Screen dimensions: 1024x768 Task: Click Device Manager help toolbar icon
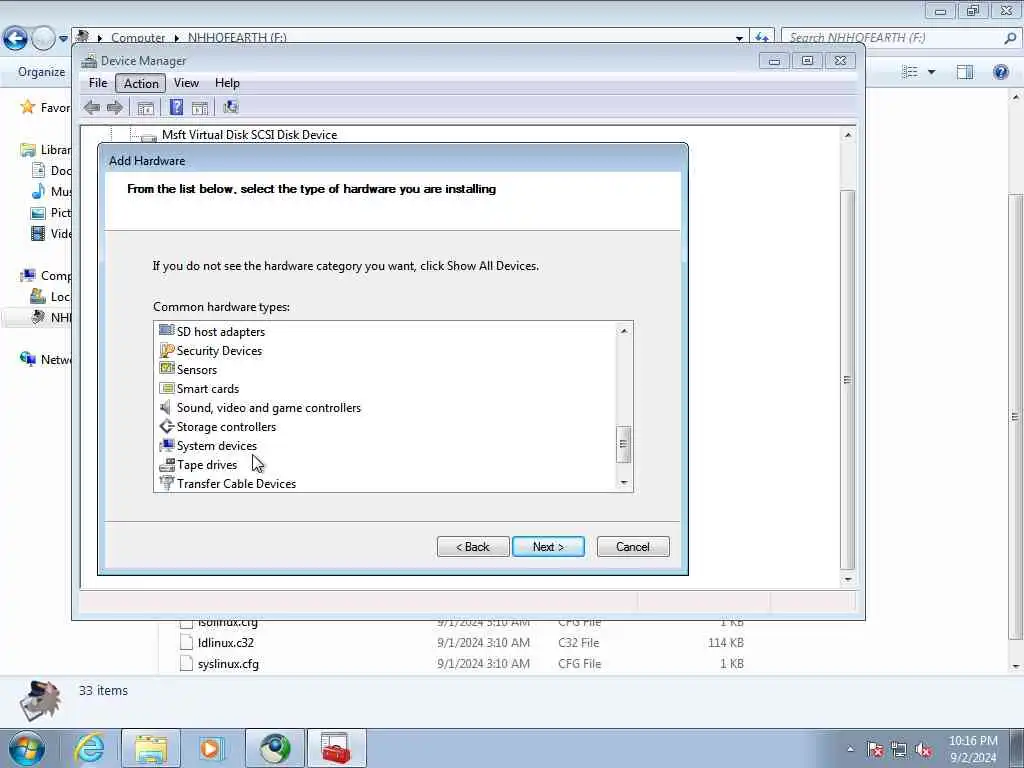click(176, 108)
